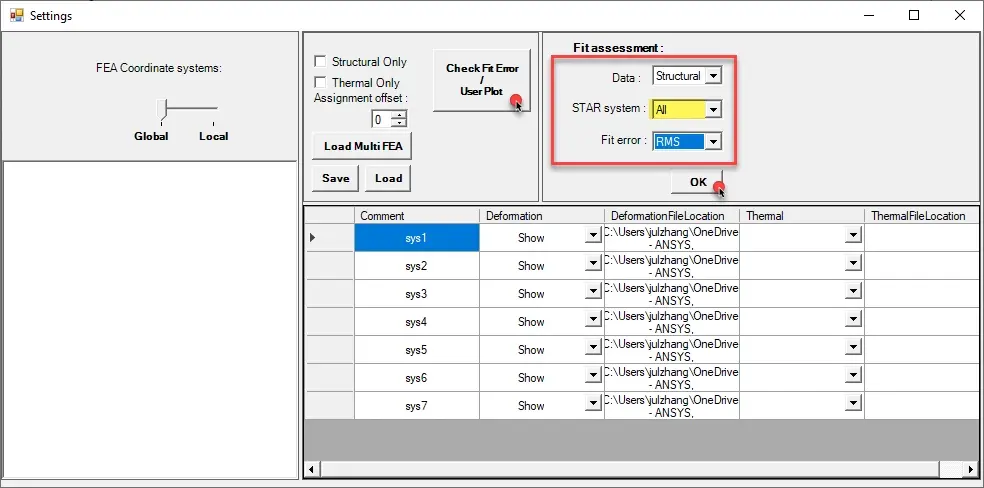Image resolution: width=984 pixels, height=488 pixels.
Task: Open the Data dropdown showing Structural
Action: click(x=712, y=76)
